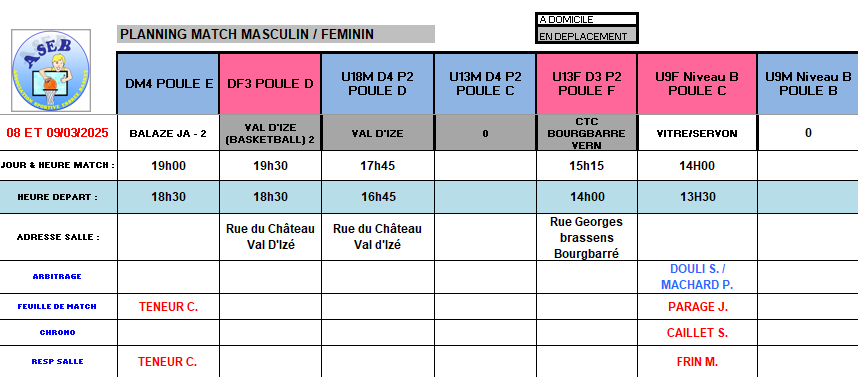This screenshot has width=858, height=377.
Task: Select the 16h45 departure time cell
Action: [x=378, y=197]
